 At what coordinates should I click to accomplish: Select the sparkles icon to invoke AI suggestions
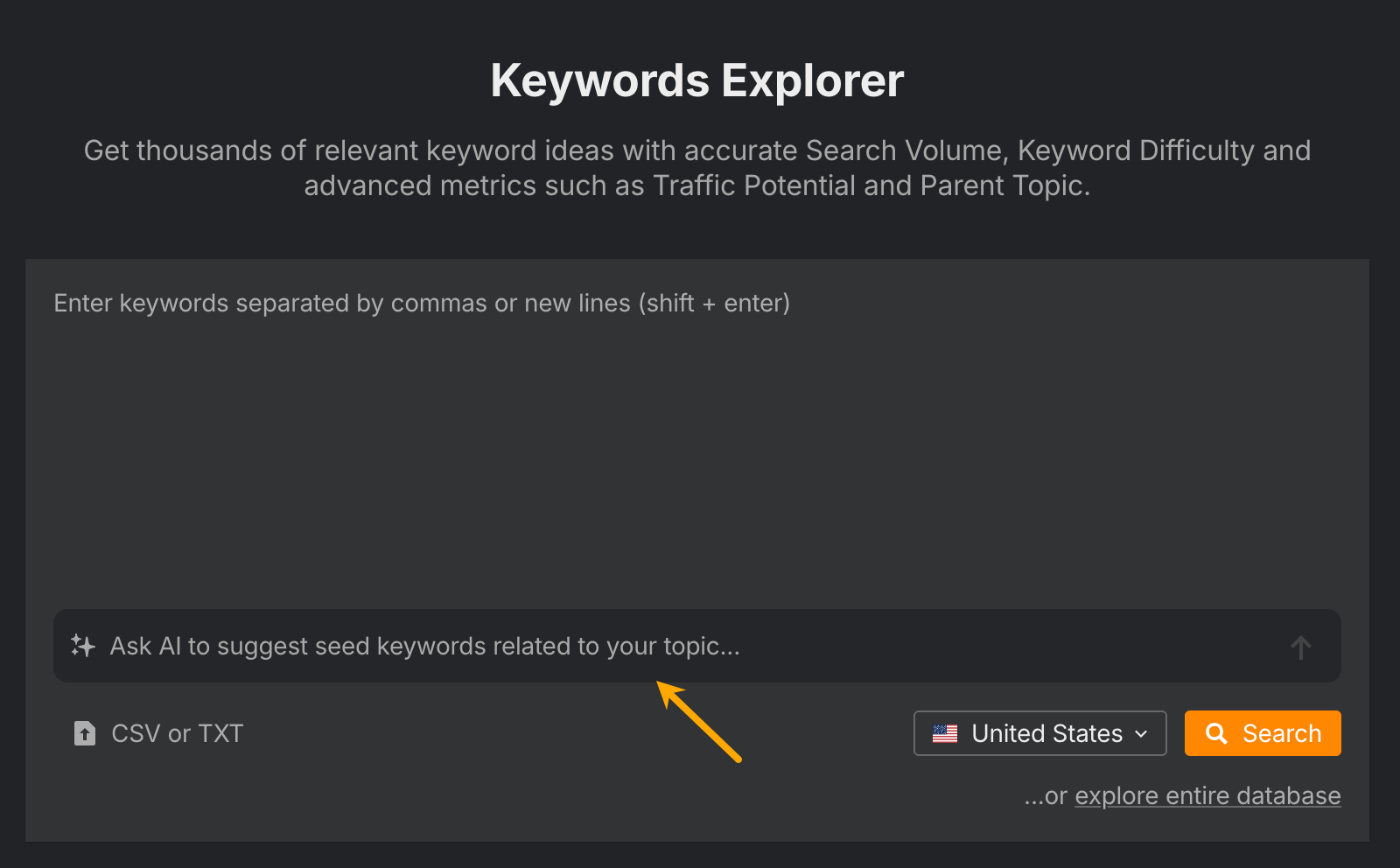(x=83, y=646)
